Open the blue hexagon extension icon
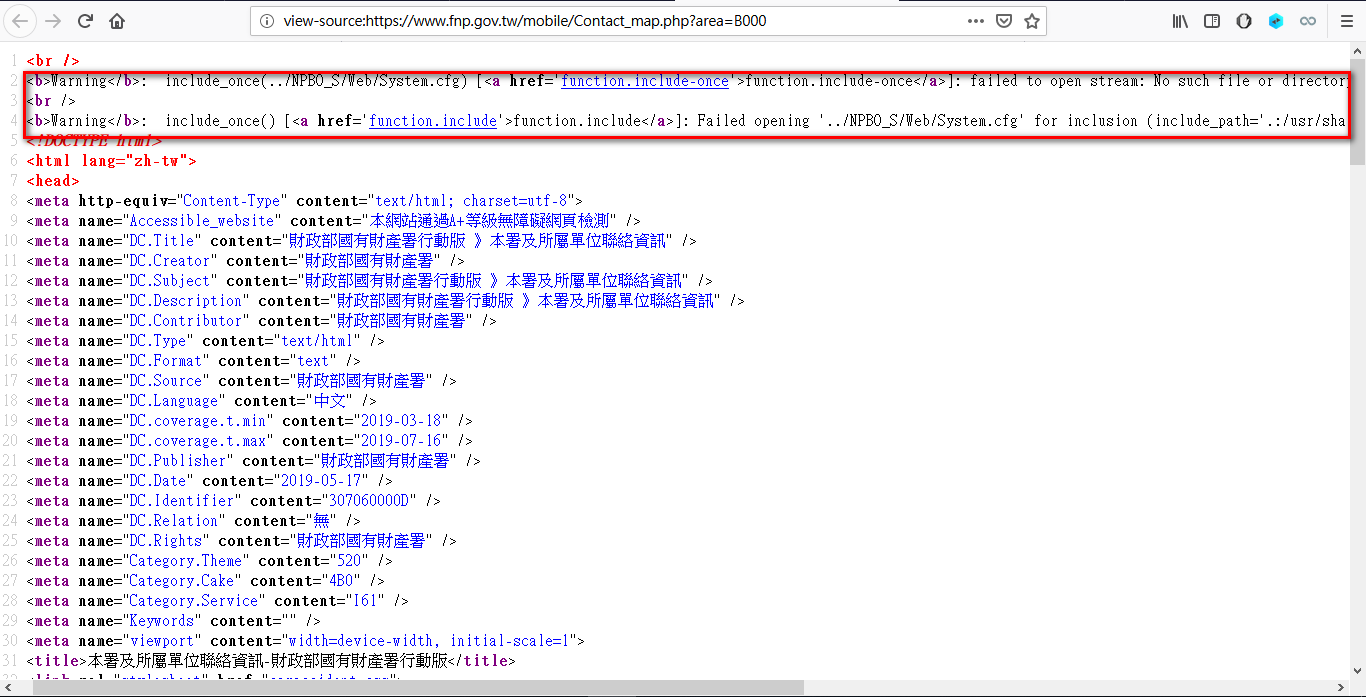Screen dimensions: 1366x697 pos(1276,21)
